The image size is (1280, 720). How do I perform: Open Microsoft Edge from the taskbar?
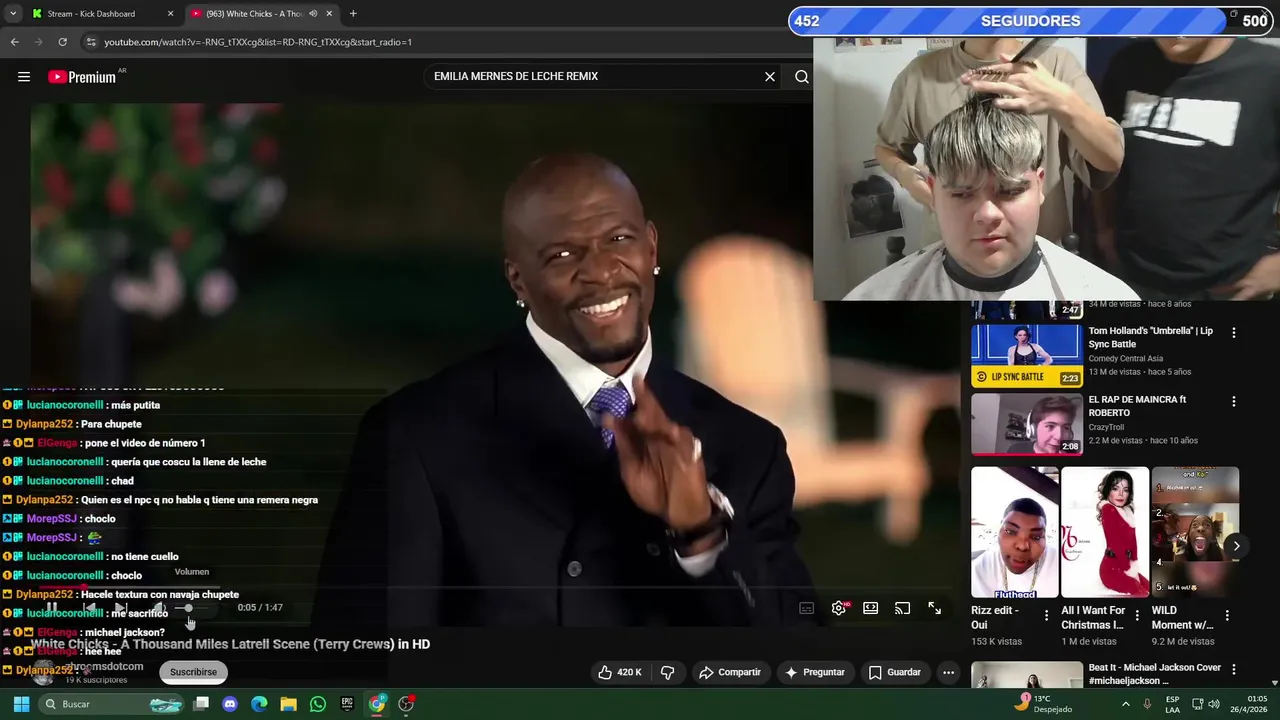(x=259, y=704)
